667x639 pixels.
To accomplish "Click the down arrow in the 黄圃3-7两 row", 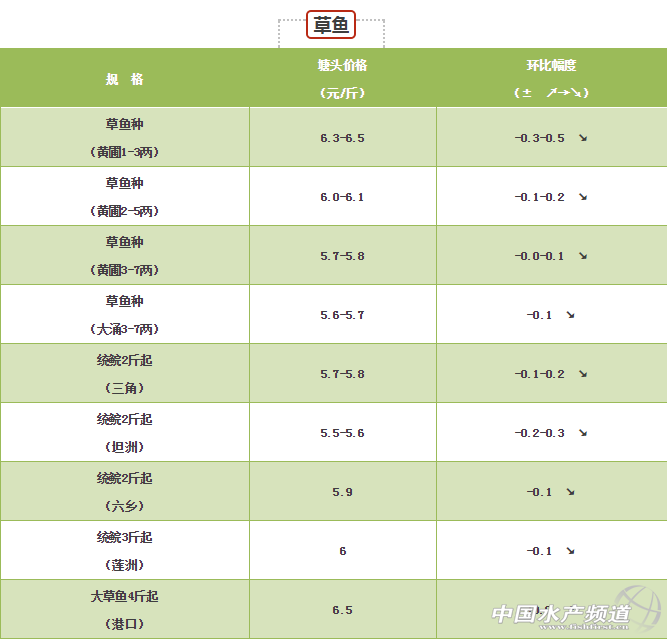I will [x=582, y=256].
